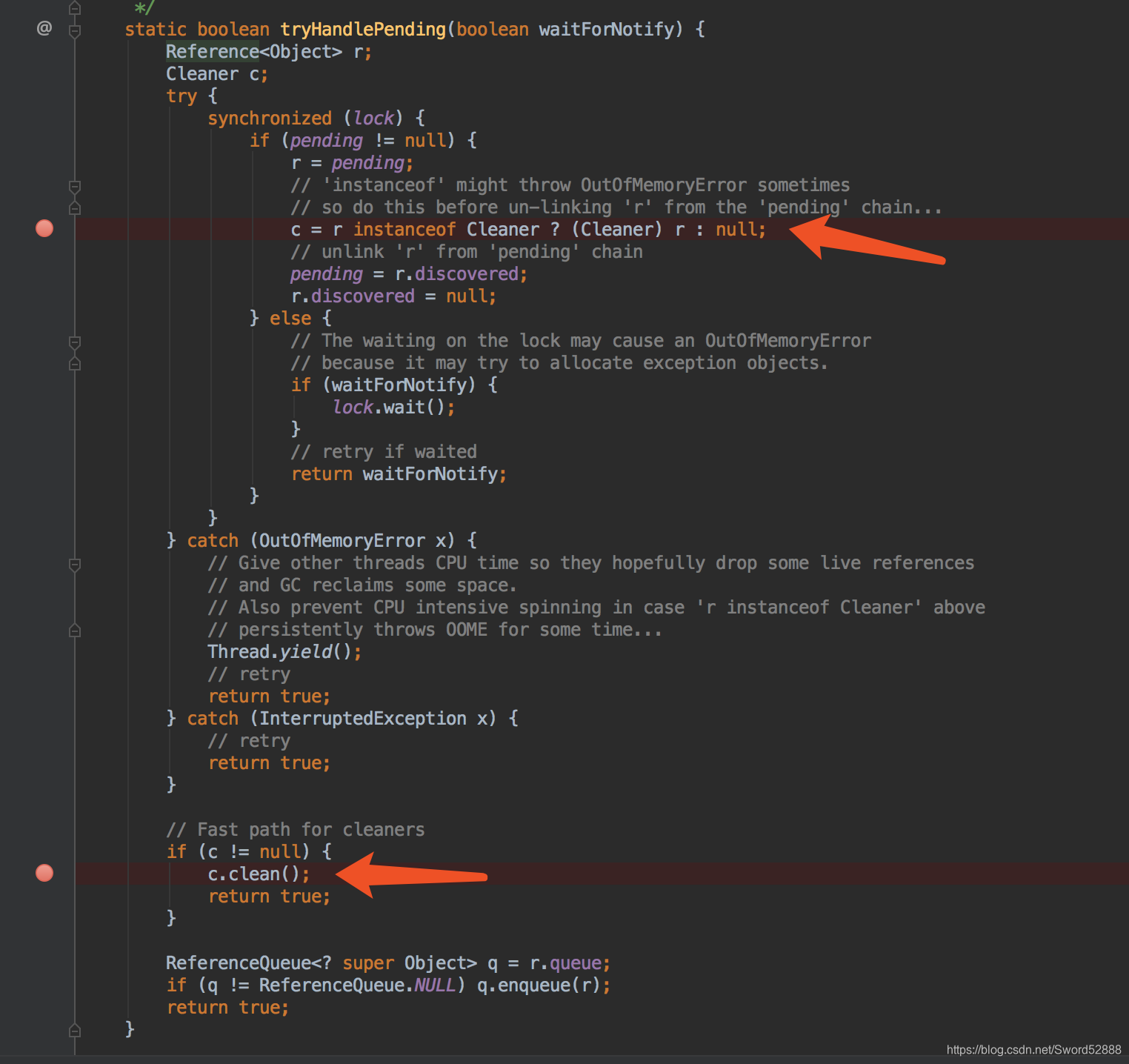Viewport: 1129px width, 1064px height.
Task: Click the 'Cleaner c;' declaration line
Action: [217, 73]
